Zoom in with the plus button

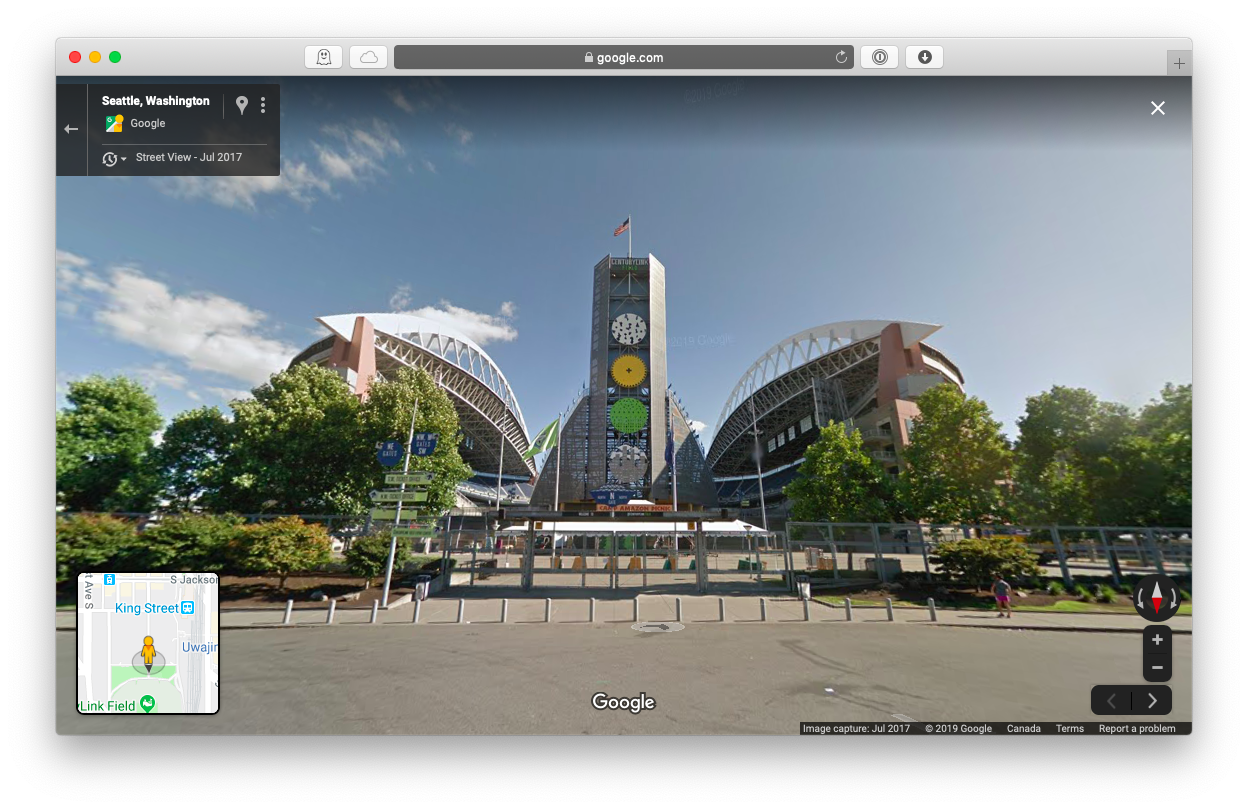1157,640
